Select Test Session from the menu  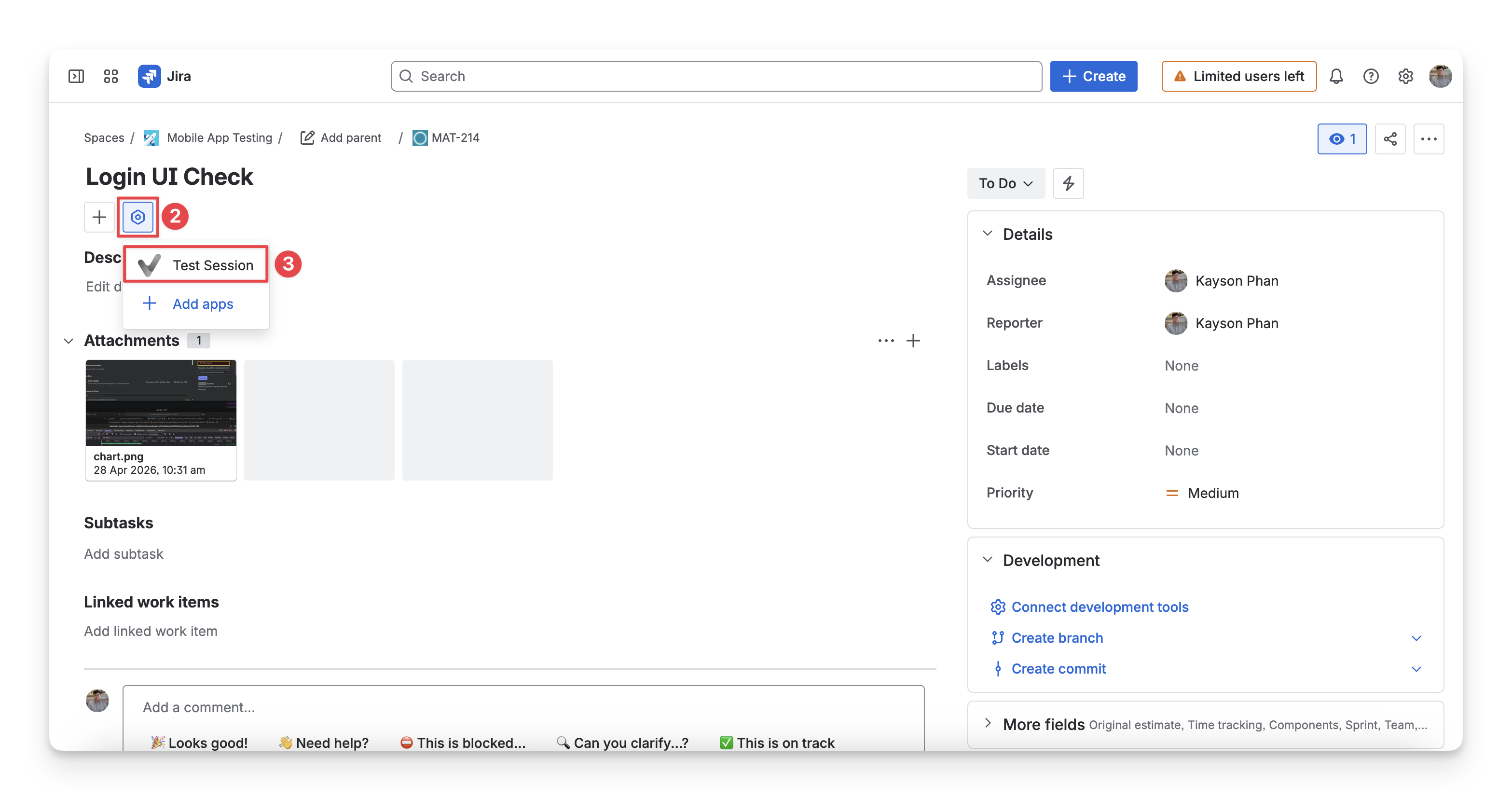(196, 265)
